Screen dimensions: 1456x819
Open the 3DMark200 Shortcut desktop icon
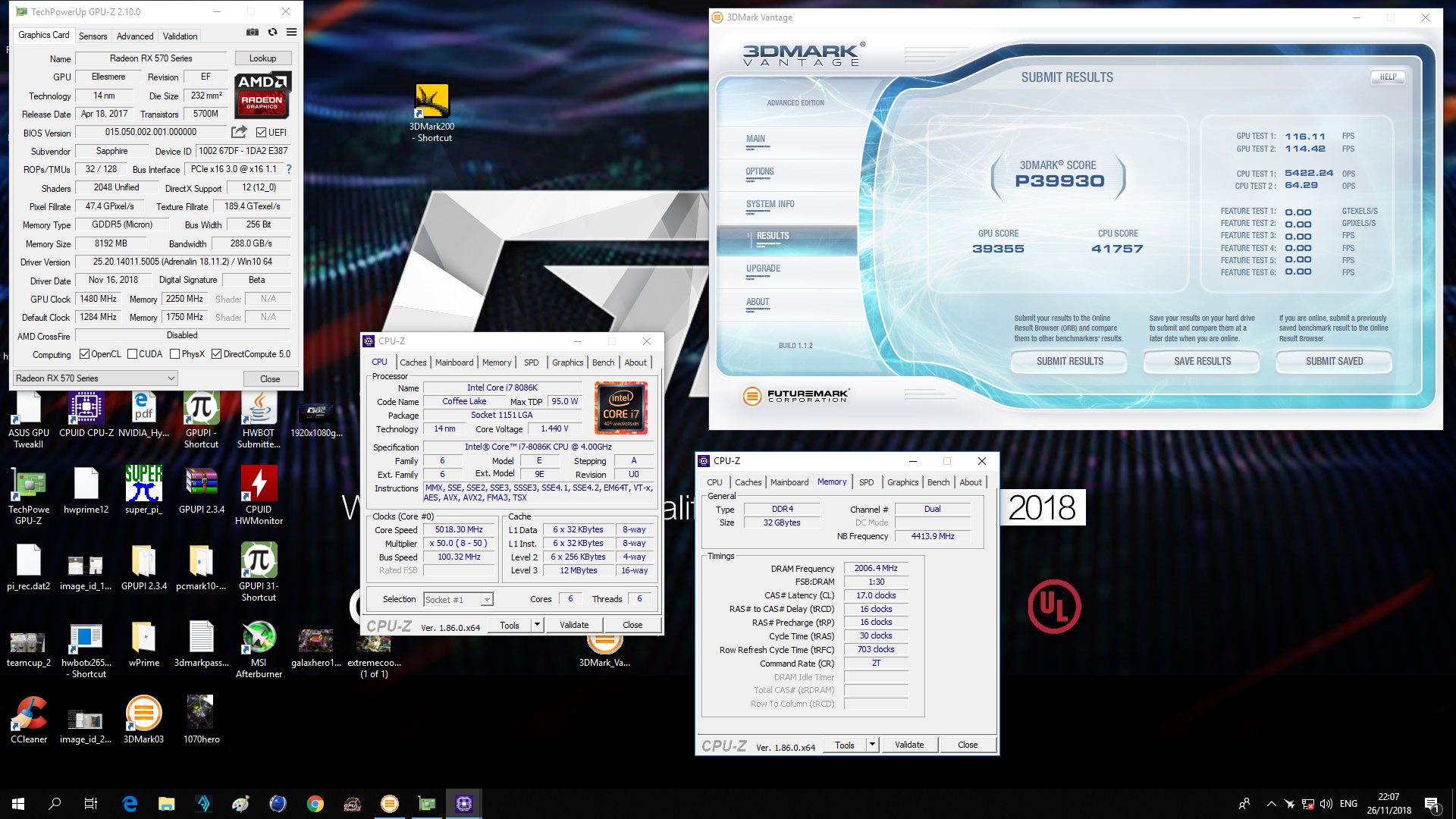431,112
